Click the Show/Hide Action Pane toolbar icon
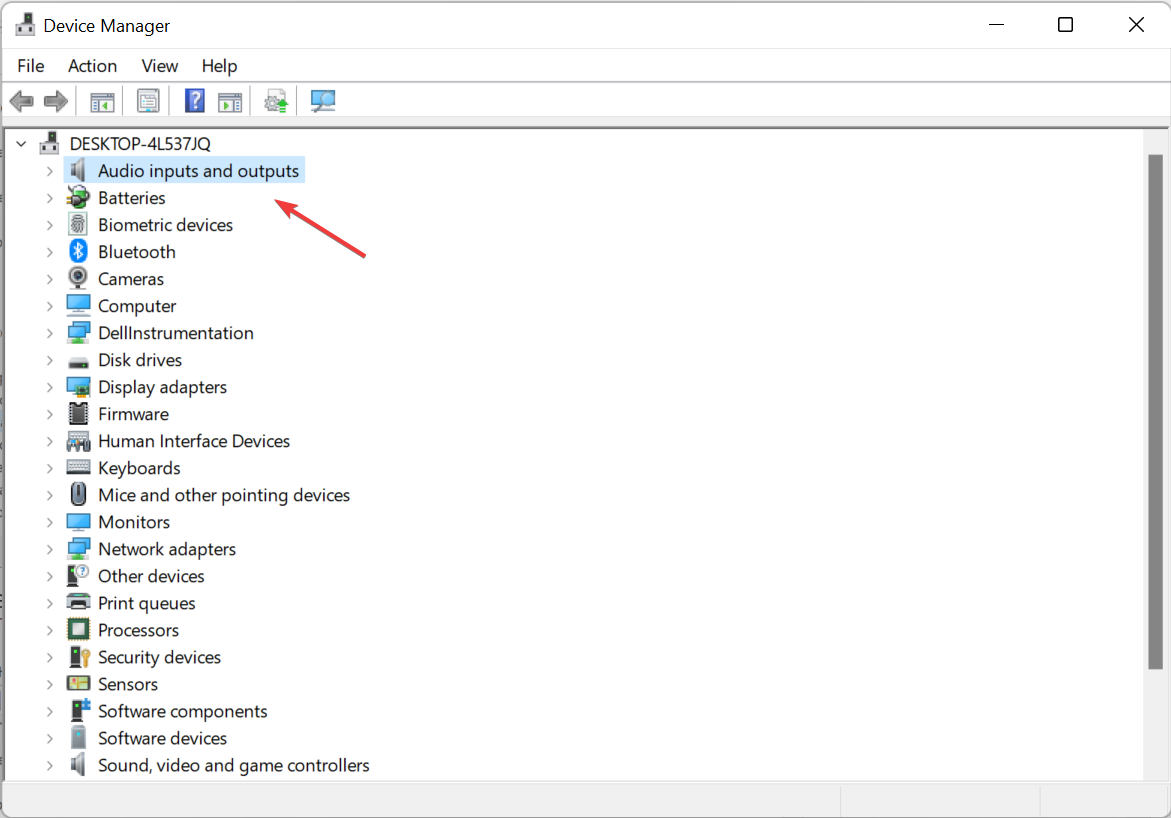This screenshot has height=818, width=1171. (x=230, y=102)
